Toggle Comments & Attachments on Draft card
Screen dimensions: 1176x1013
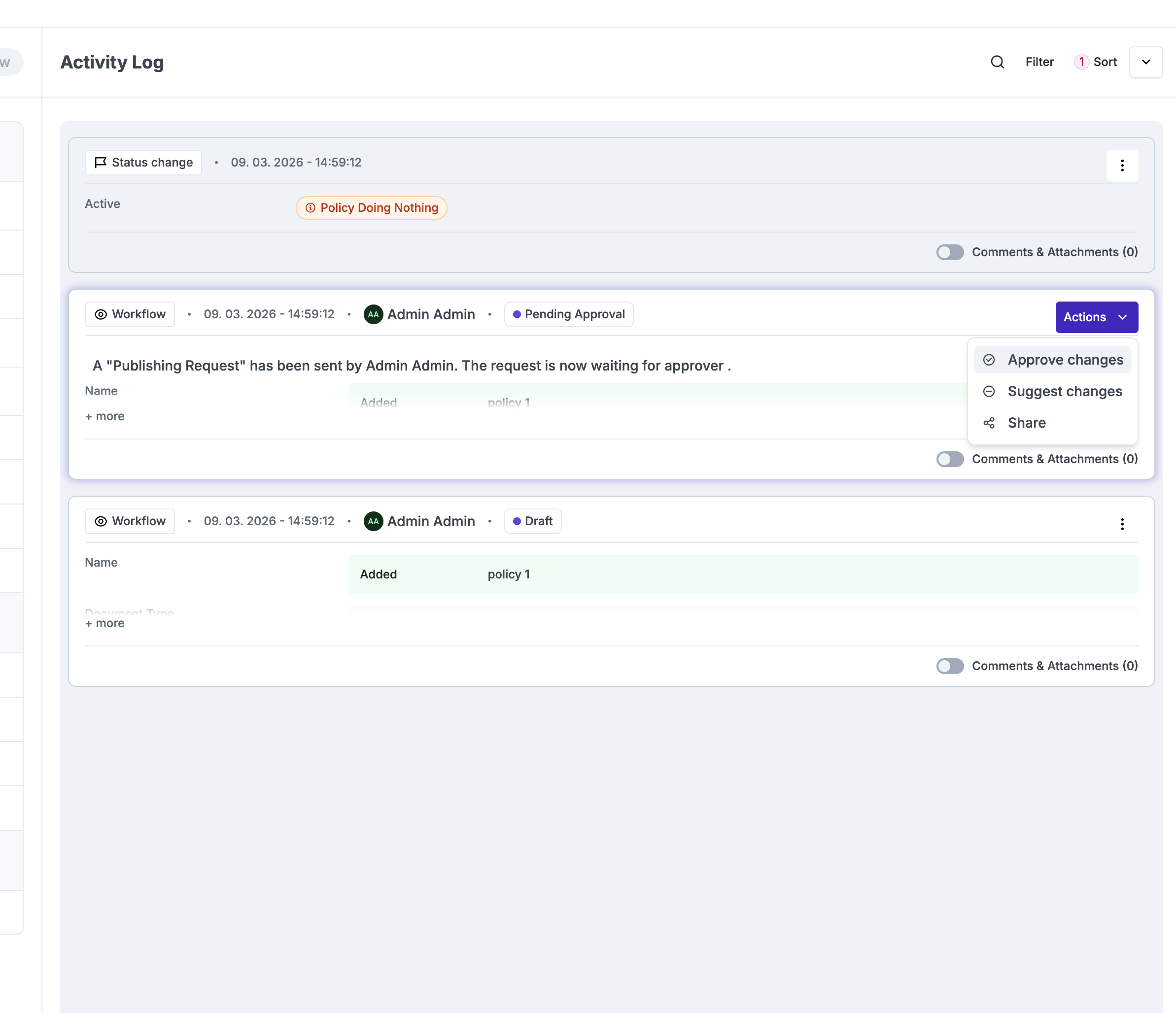tap(950, 666)
